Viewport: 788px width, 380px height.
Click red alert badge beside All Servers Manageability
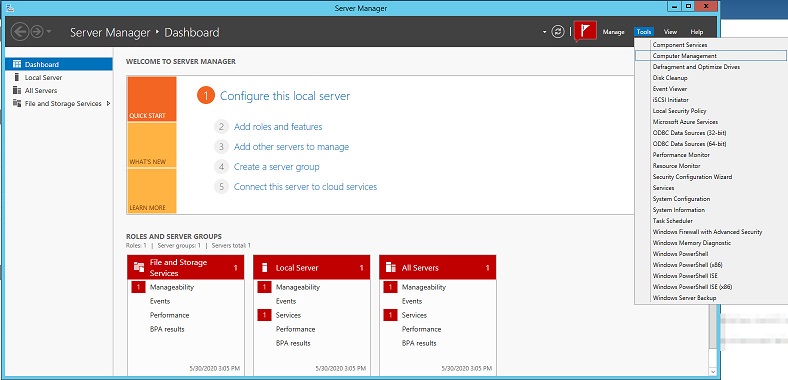pos(390,287)
